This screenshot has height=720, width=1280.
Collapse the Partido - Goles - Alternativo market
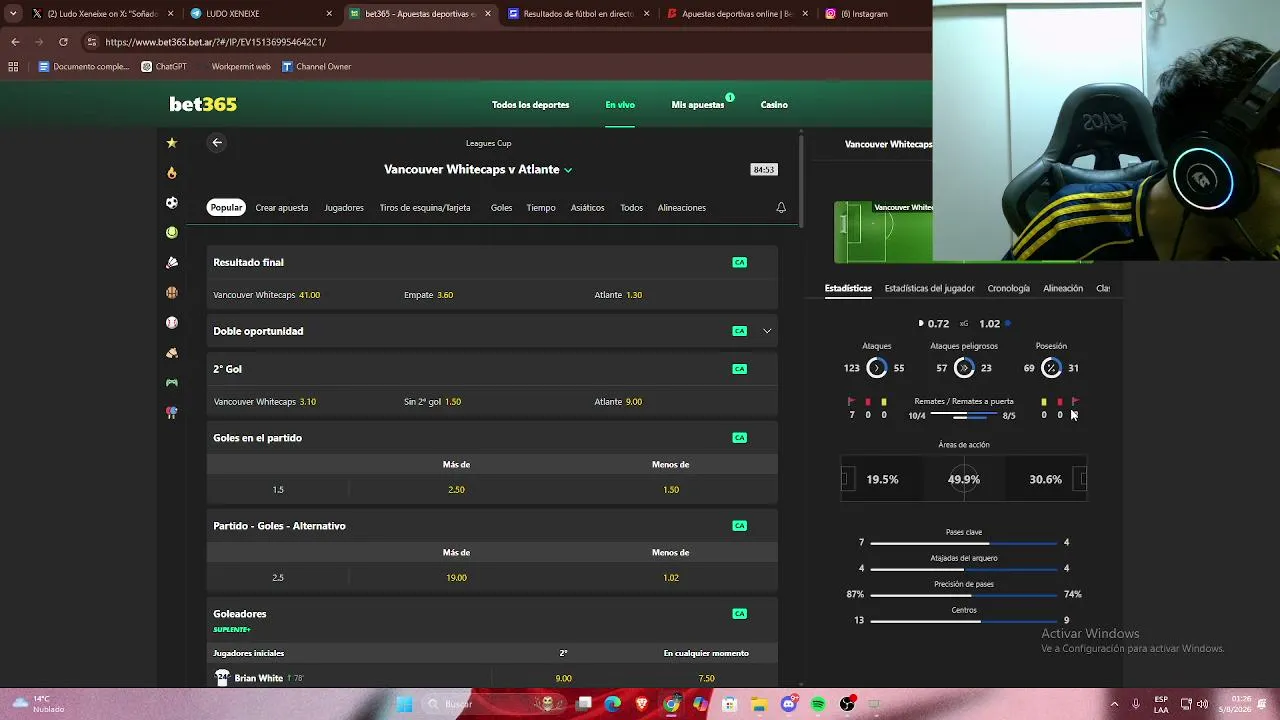[x=492, y=526]
